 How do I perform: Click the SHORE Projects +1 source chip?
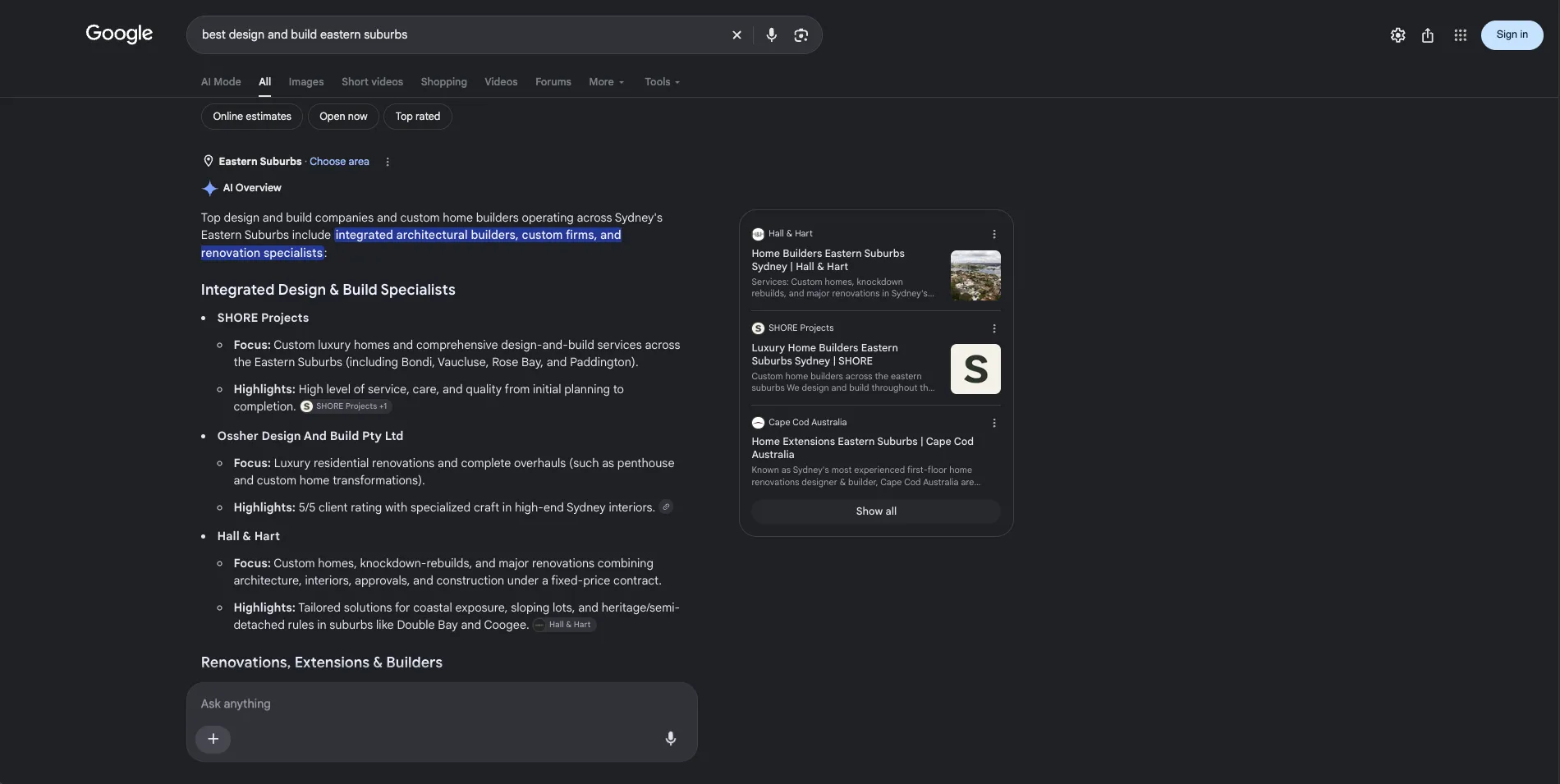point(345,406)
